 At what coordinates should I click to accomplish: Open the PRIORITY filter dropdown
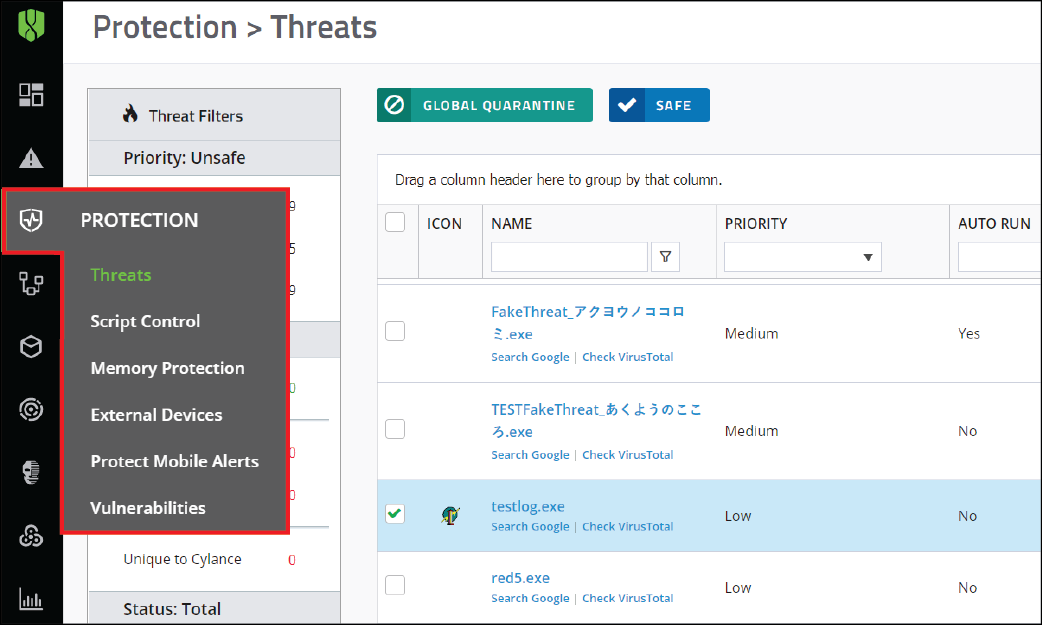point(803,257)
